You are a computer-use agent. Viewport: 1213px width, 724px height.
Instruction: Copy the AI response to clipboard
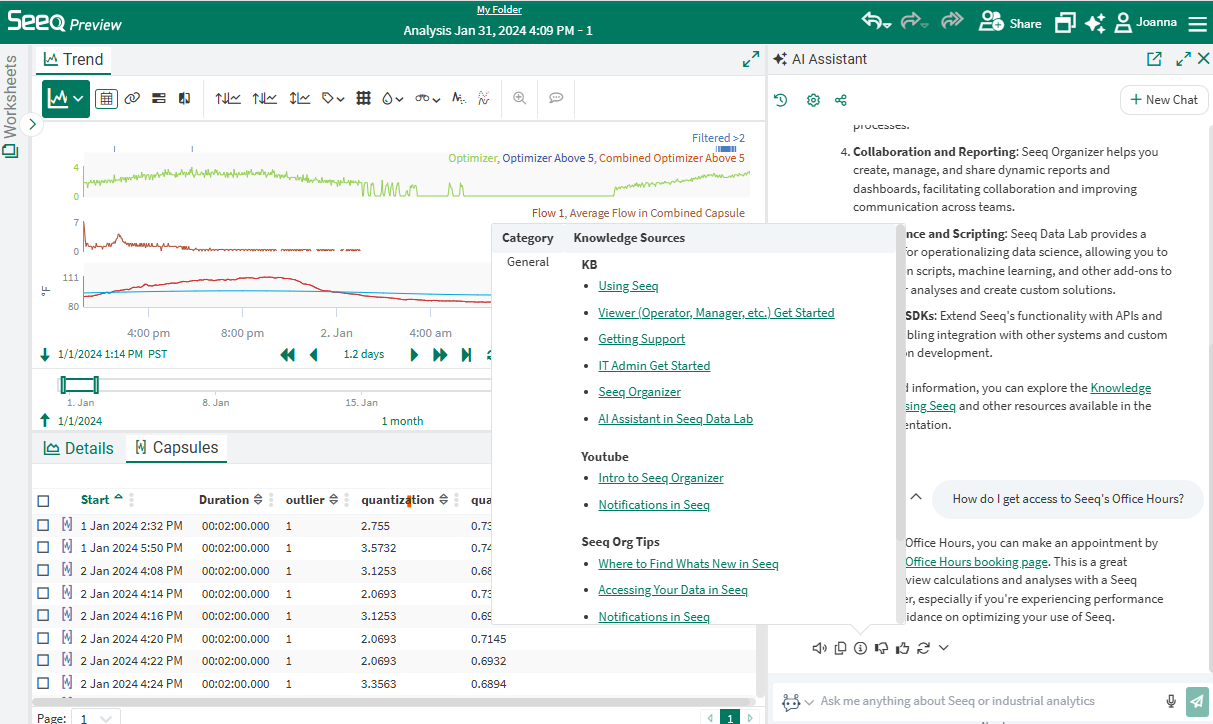(840, 648)
